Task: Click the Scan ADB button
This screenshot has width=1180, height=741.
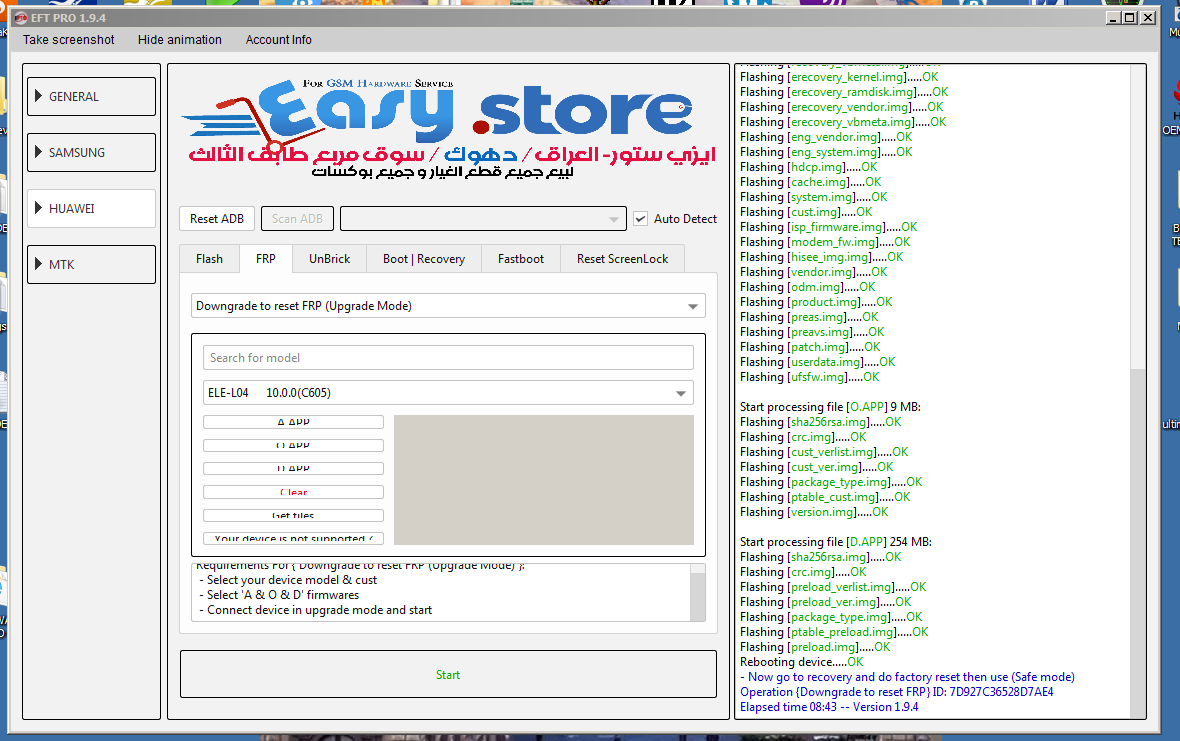Action: 297,219
